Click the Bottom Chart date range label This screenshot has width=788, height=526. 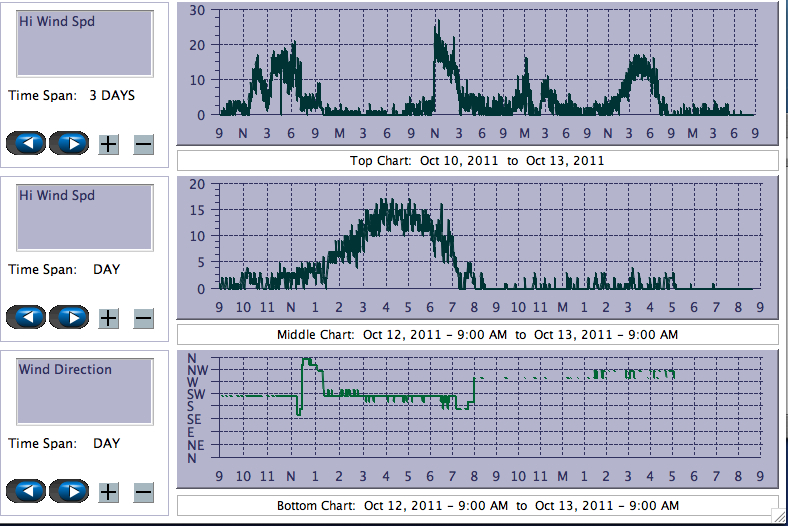pos(477,506)
